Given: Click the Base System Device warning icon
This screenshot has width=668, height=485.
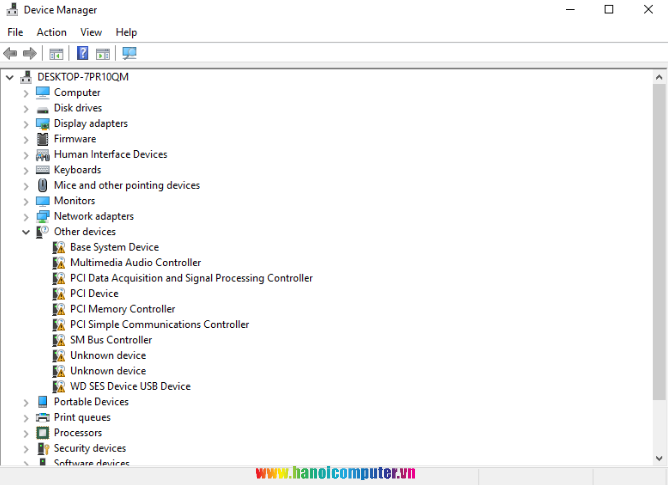Looking at the screenshot, I should coord(59,247).
